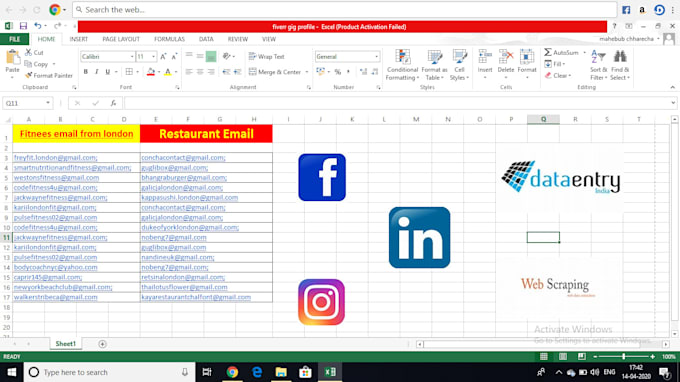Open Merge & Center dropdown arrow
Image resolution: width=680 pixels, height=382 pixels.
[x=307, y=72]
